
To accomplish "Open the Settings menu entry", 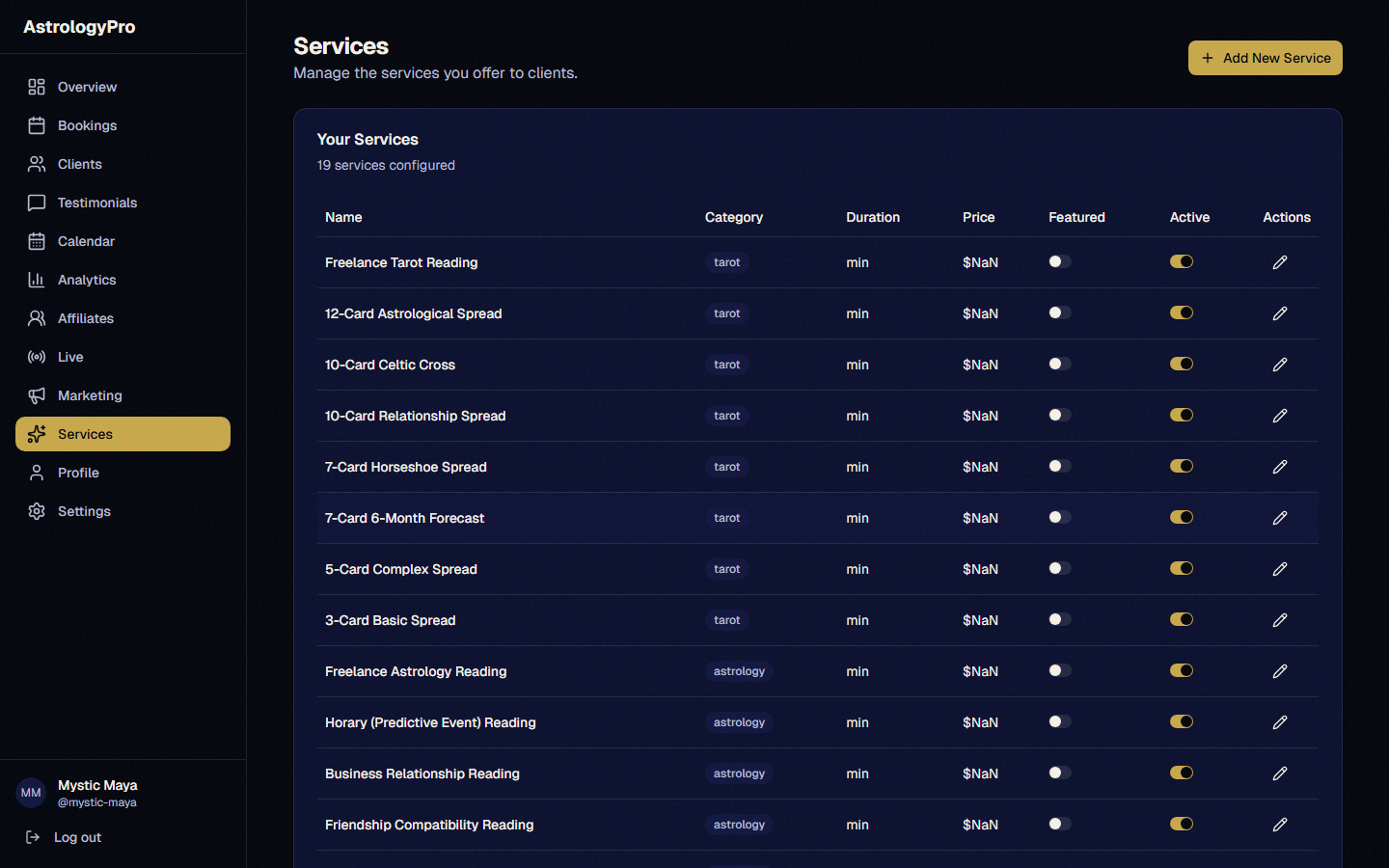I will 84,511.
